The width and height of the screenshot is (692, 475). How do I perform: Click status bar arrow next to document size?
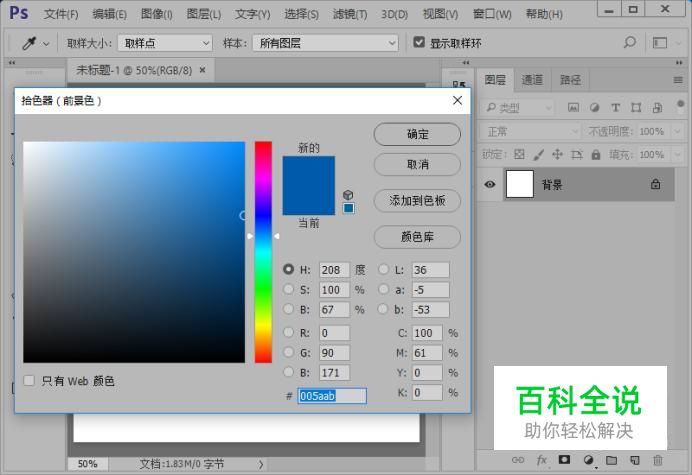(261, 464)
